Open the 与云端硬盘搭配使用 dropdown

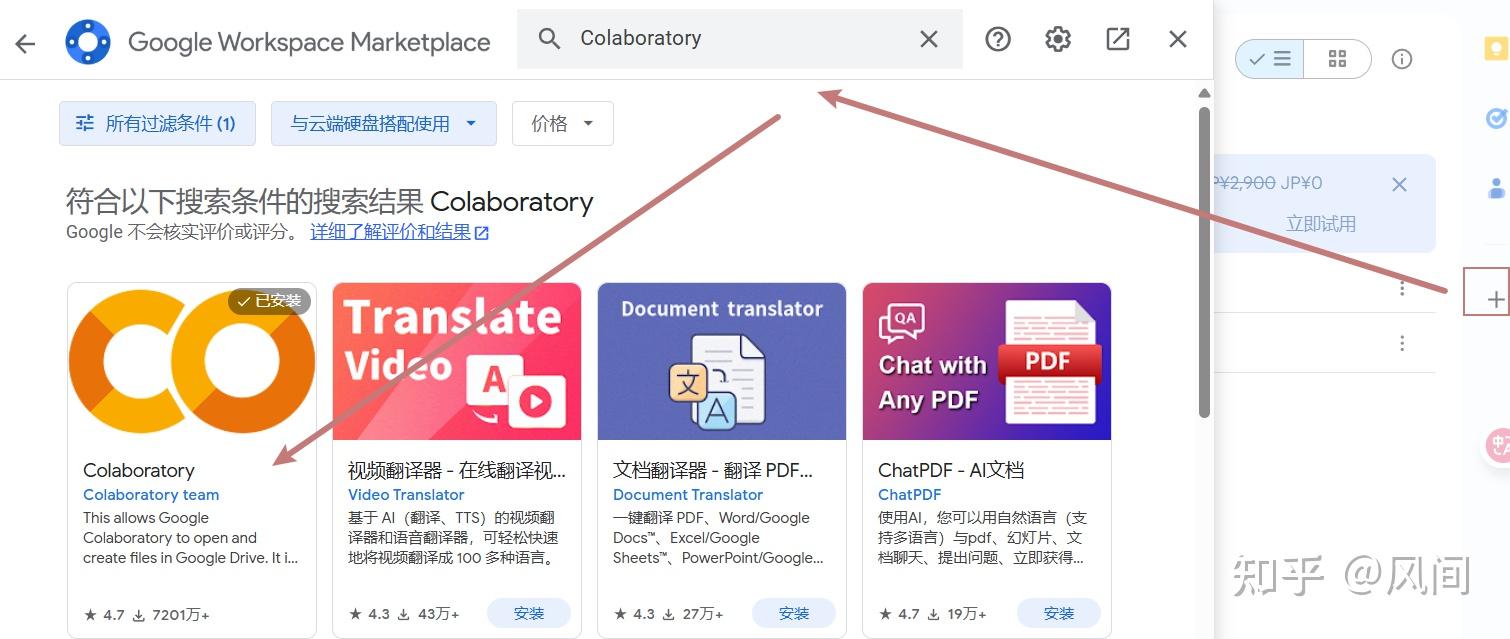383,122
